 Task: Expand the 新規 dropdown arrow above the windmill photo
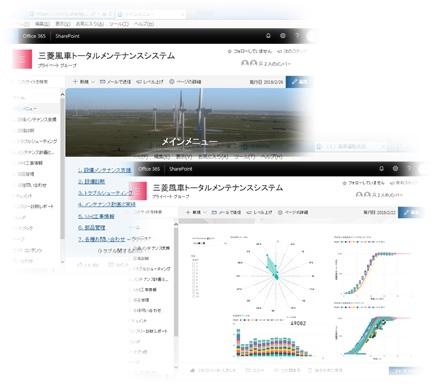93,82
